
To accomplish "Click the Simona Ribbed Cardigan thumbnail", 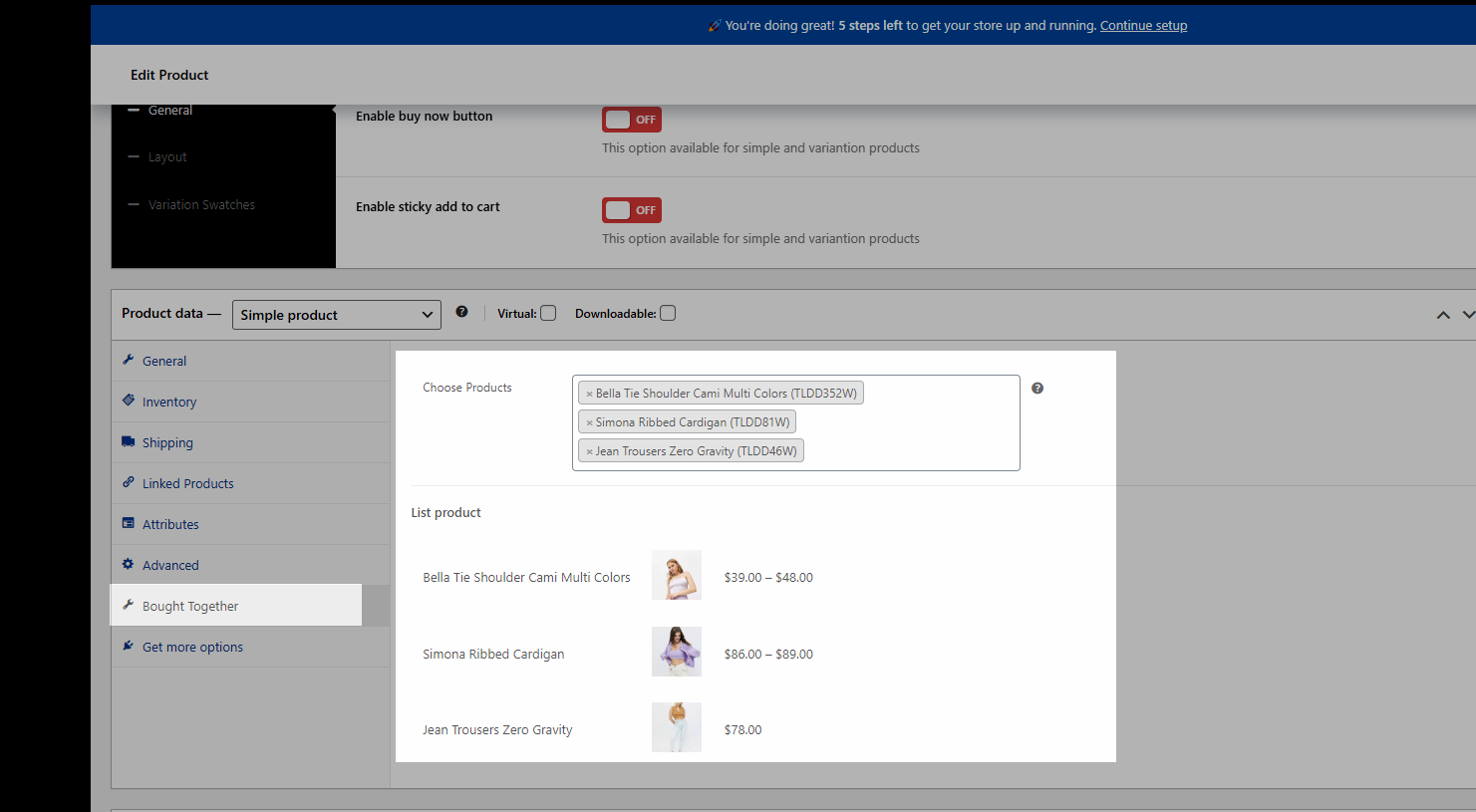I will pos(677,652).
